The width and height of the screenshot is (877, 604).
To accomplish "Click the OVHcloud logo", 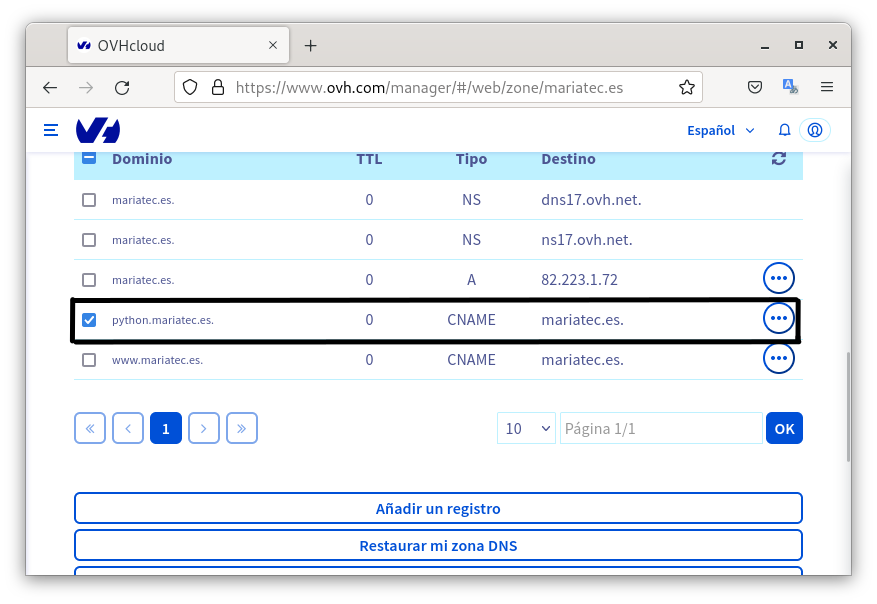I will [98, 130].
